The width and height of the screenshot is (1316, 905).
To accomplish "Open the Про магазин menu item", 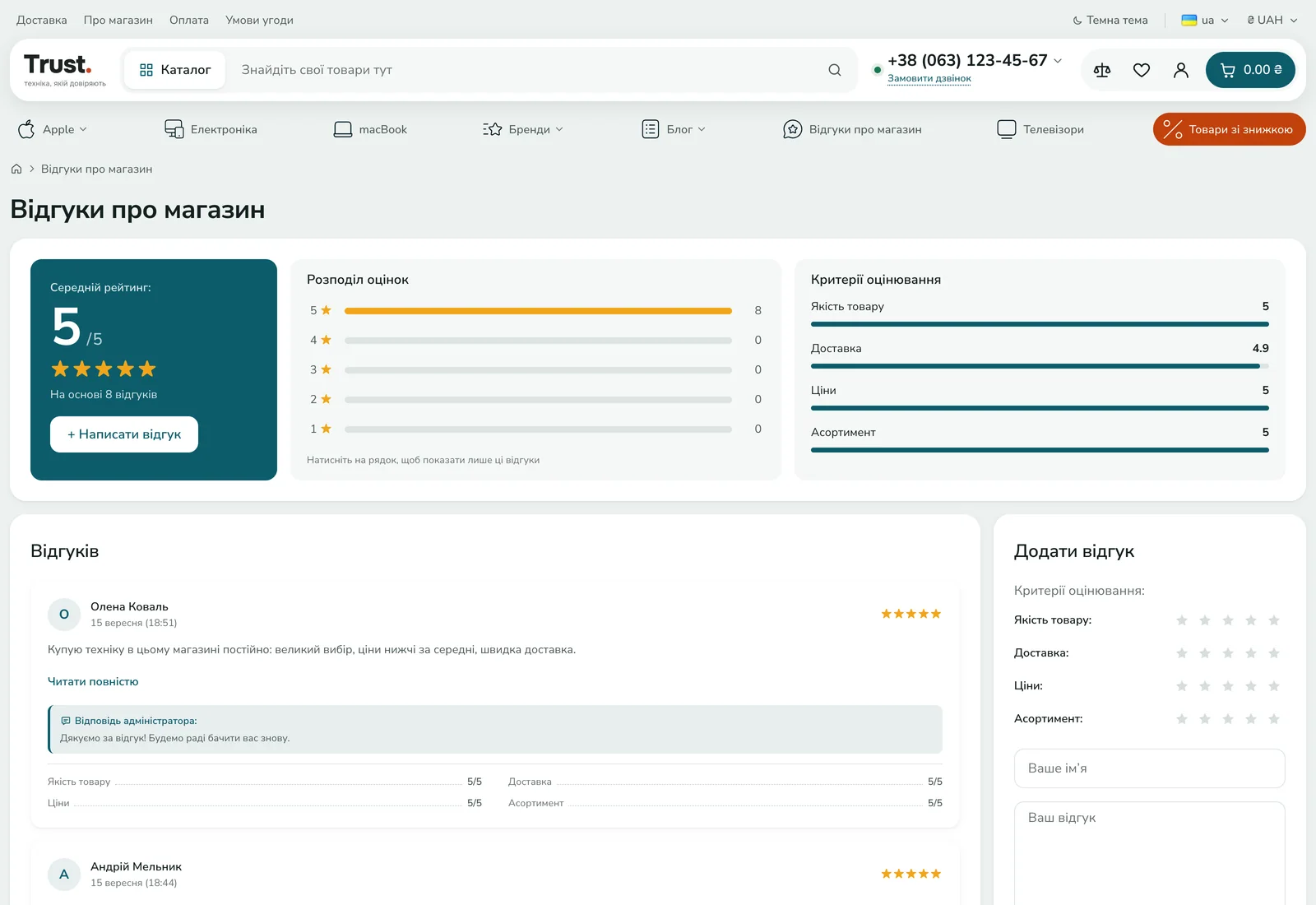I will coord(118,20).
